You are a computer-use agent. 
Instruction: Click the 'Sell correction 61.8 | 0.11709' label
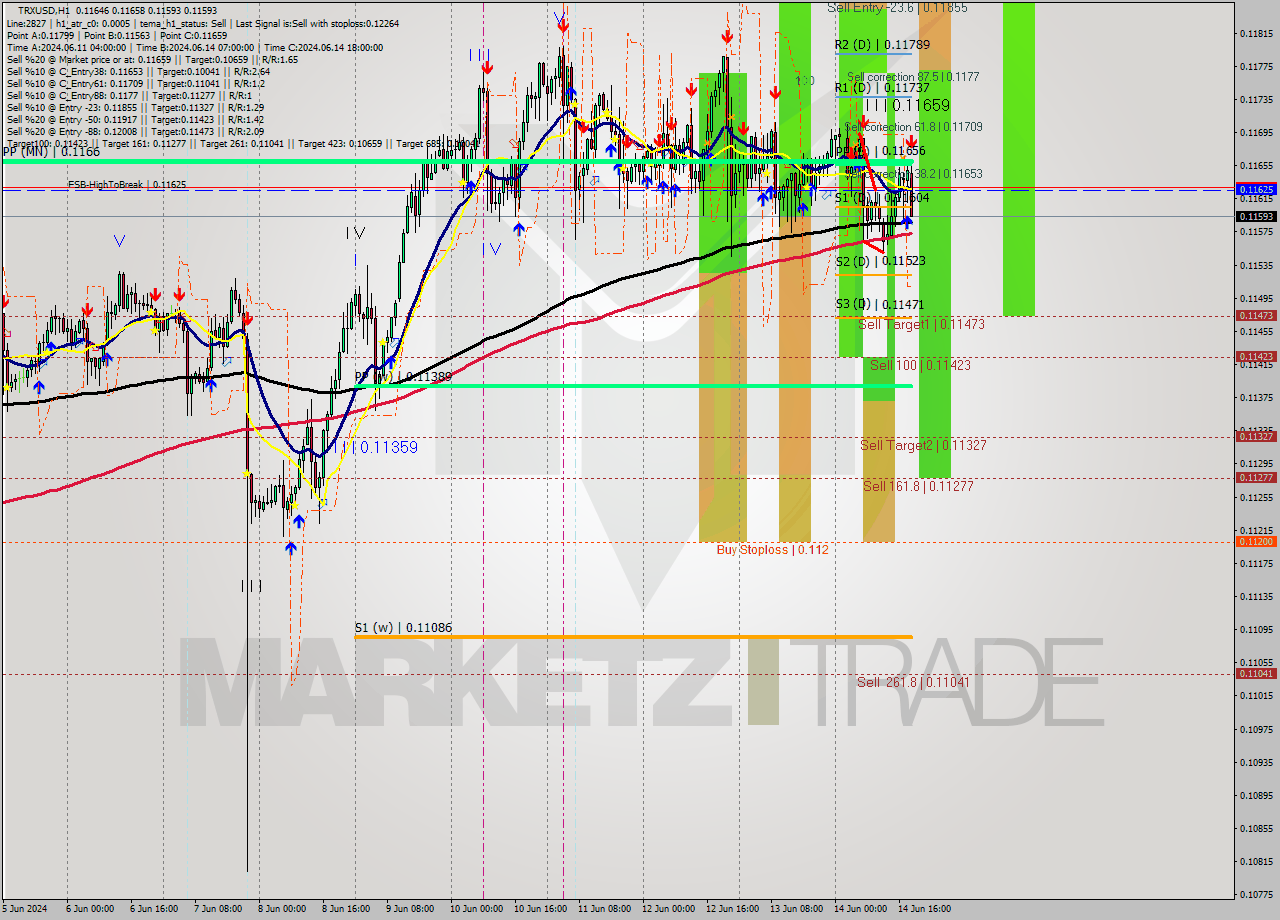coord(913,127)
